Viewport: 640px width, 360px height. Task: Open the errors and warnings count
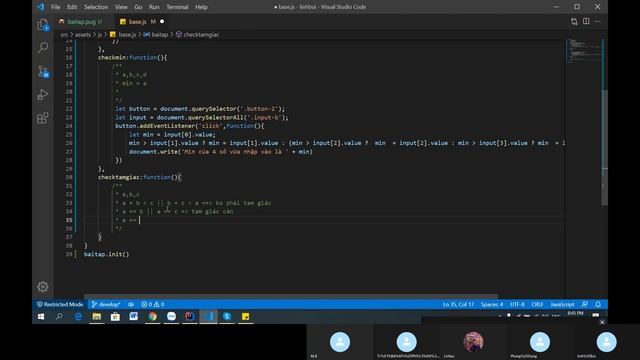[153, 304]
